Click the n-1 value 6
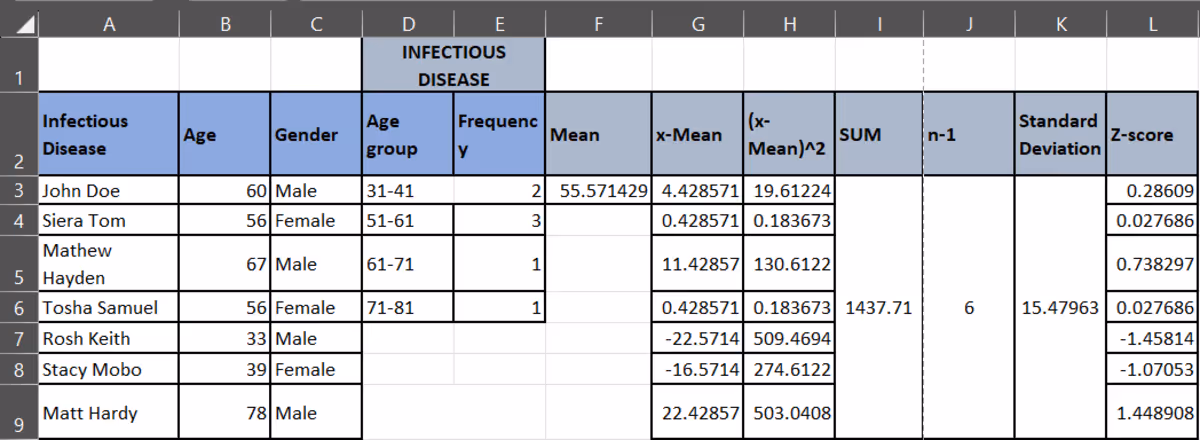1200x440 pixels. [x=968, y=308]
